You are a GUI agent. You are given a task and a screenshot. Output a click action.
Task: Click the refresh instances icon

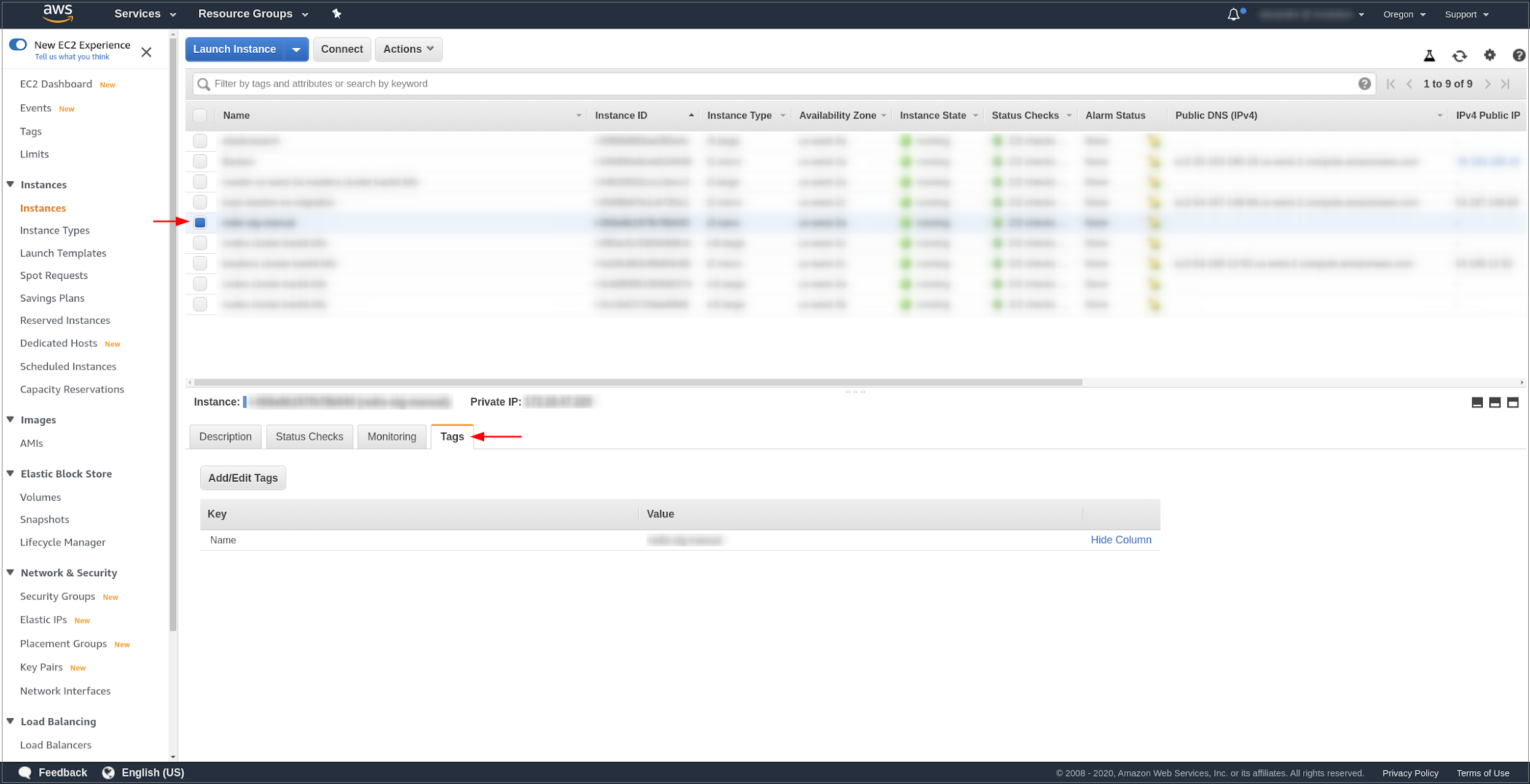click(x=1459, y=56)
